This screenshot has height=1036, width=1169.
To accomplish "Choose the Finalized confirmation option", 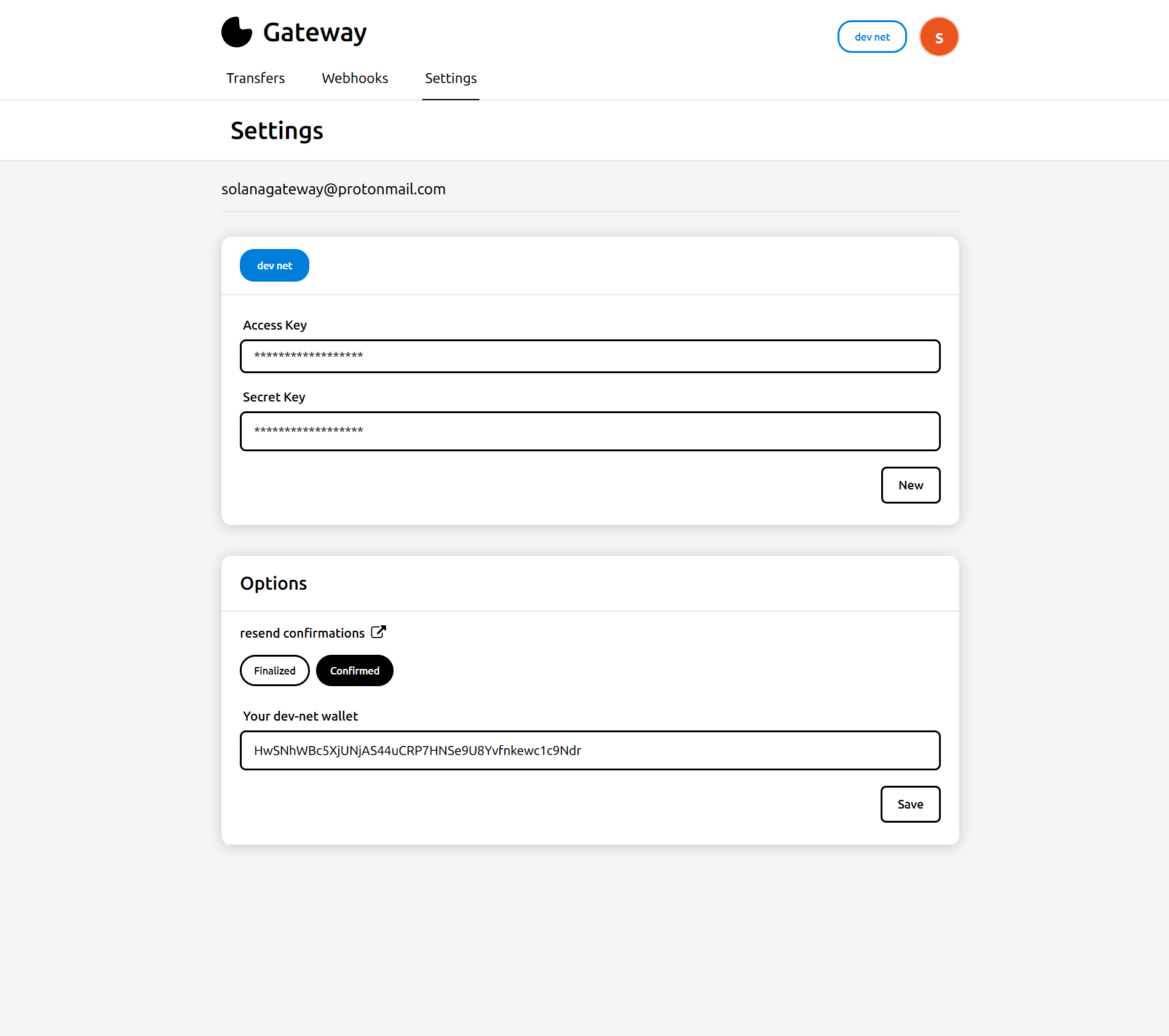I will pyautogui.click(x=274, y=671).
